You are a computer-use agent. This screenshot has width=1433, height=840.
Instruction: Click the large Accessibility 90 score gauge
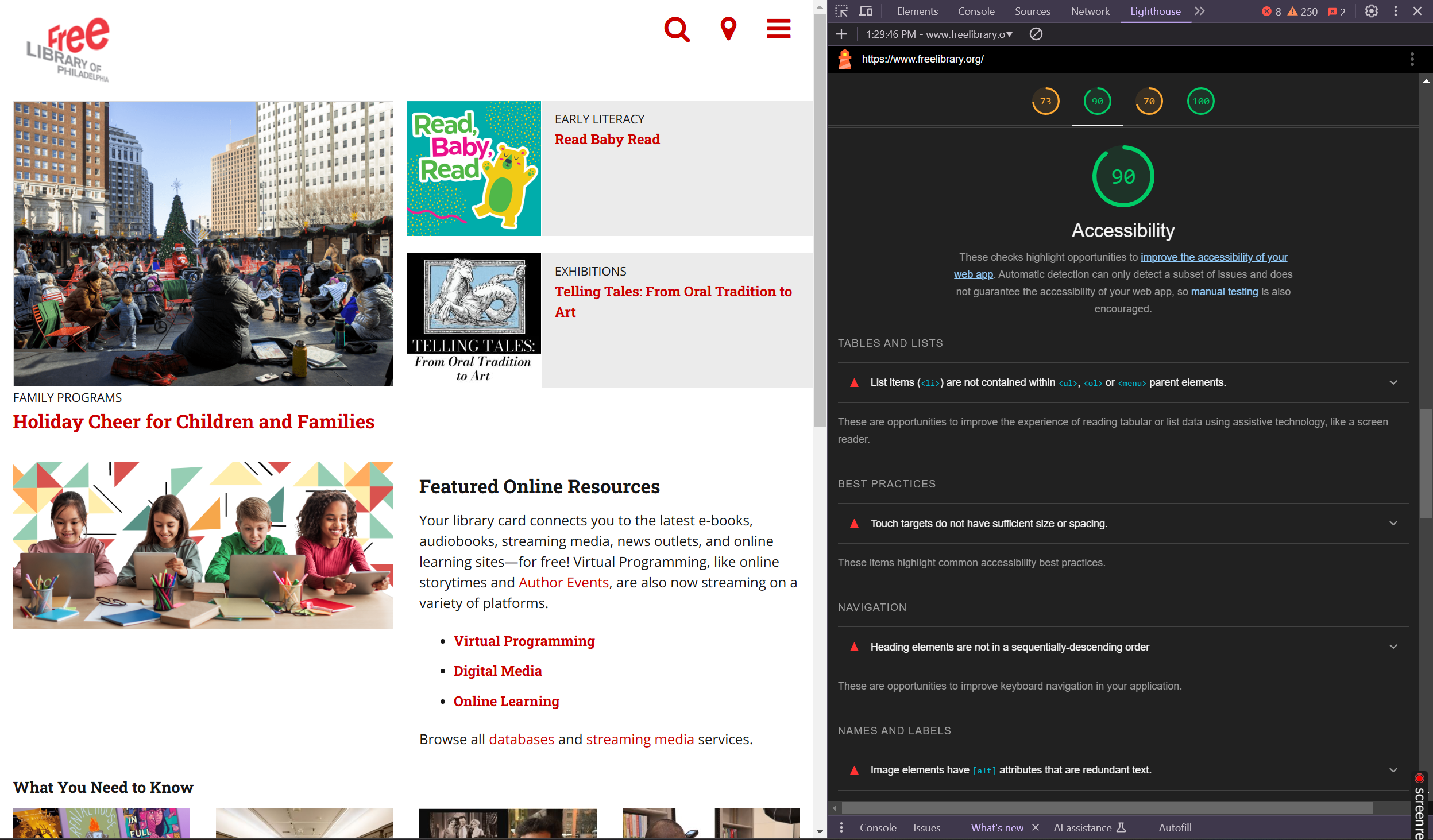pyautogui.click(x=1123, y=176)
